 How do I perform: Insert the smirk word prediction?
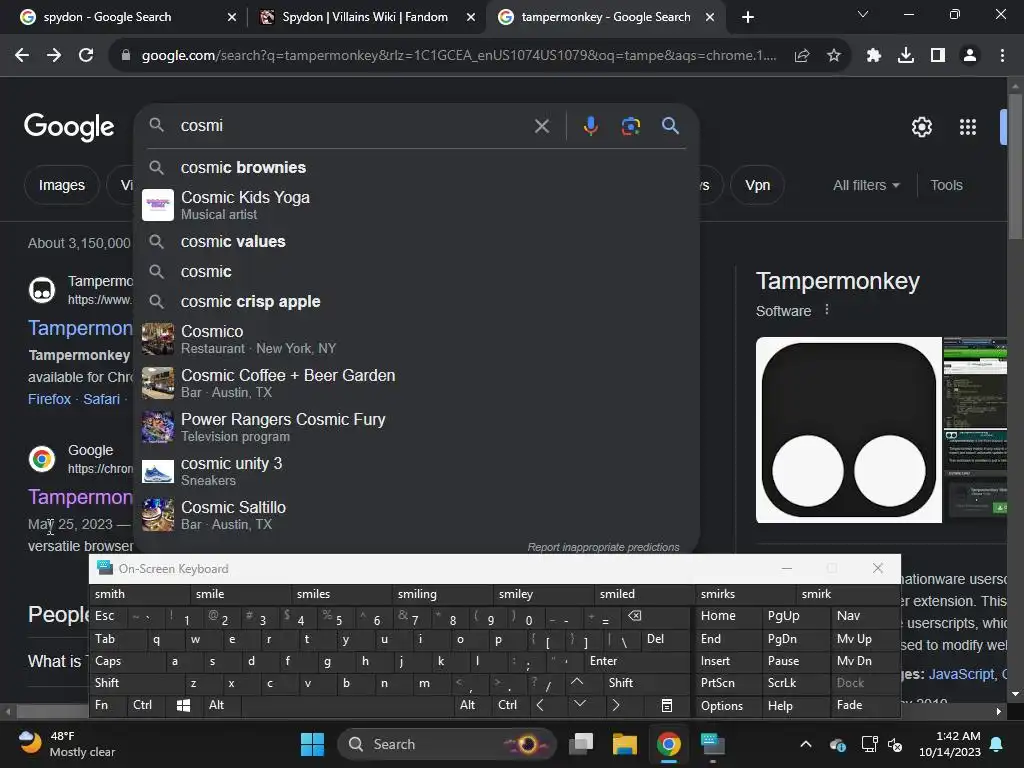[x=846, y=594]
